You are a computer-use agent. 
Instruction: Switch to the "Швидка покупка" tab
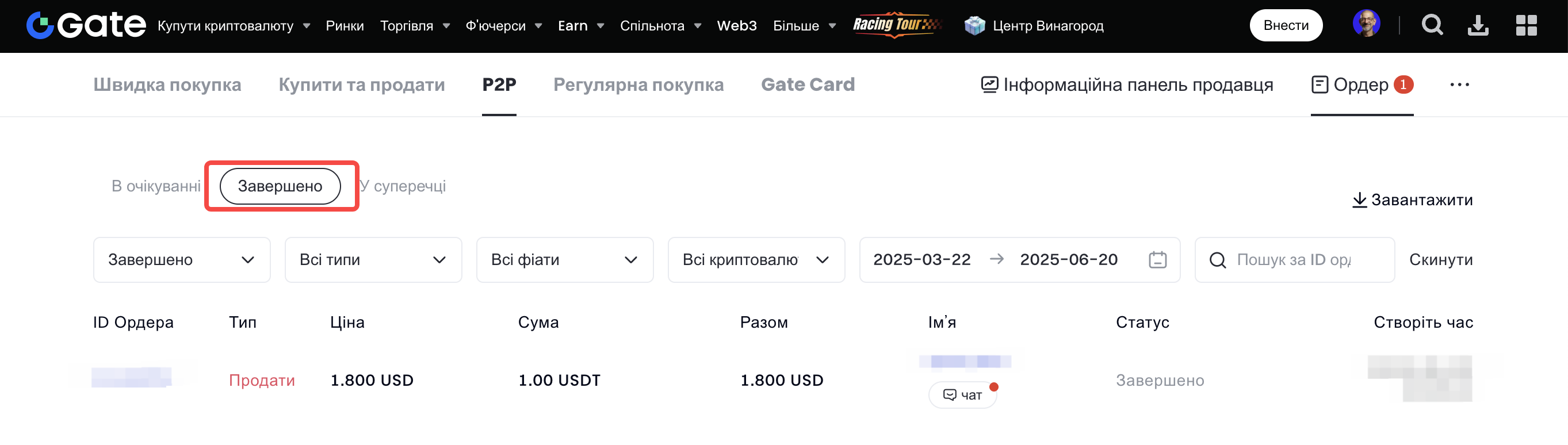point(167,85)
